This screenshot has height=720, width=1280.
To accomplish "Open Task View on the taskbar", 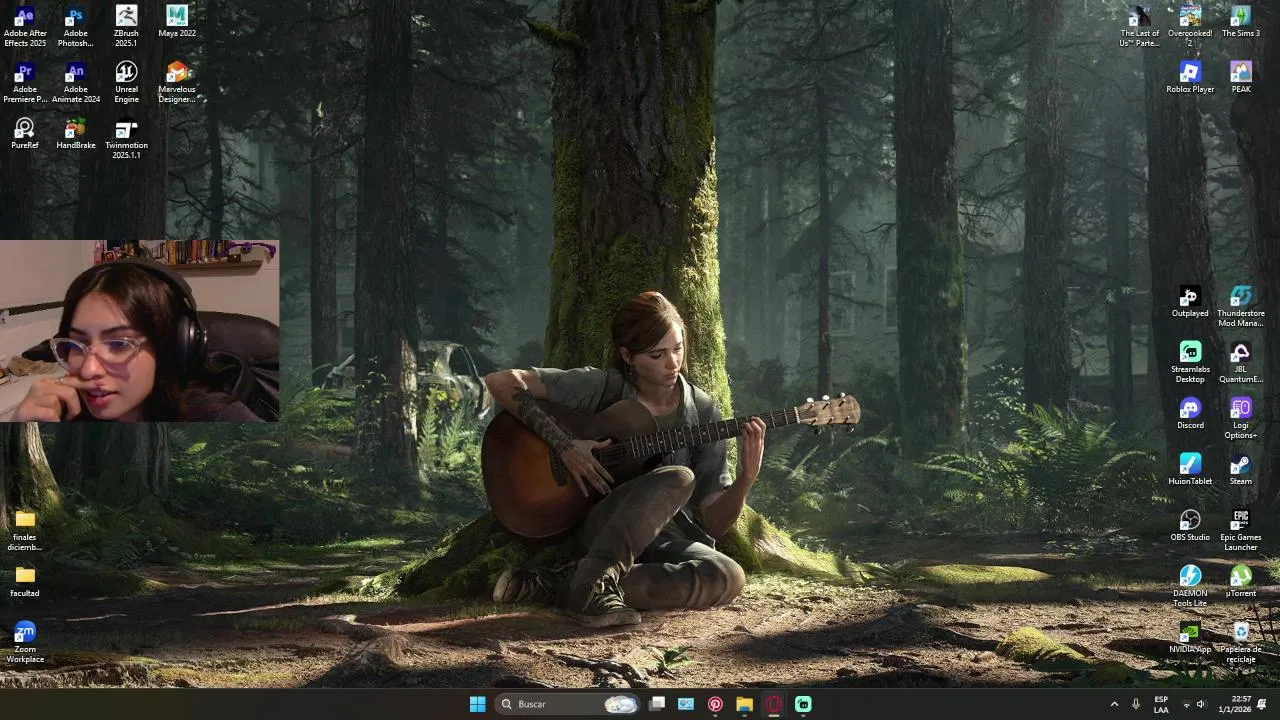I will click(x=657, y=704).
